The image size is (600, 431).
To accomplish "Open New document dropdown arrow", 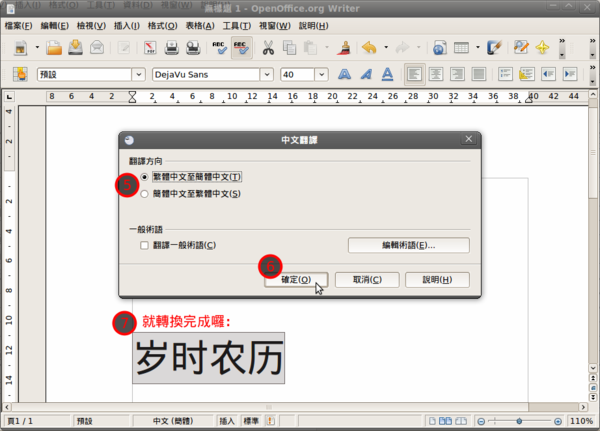I will (37, 47).
